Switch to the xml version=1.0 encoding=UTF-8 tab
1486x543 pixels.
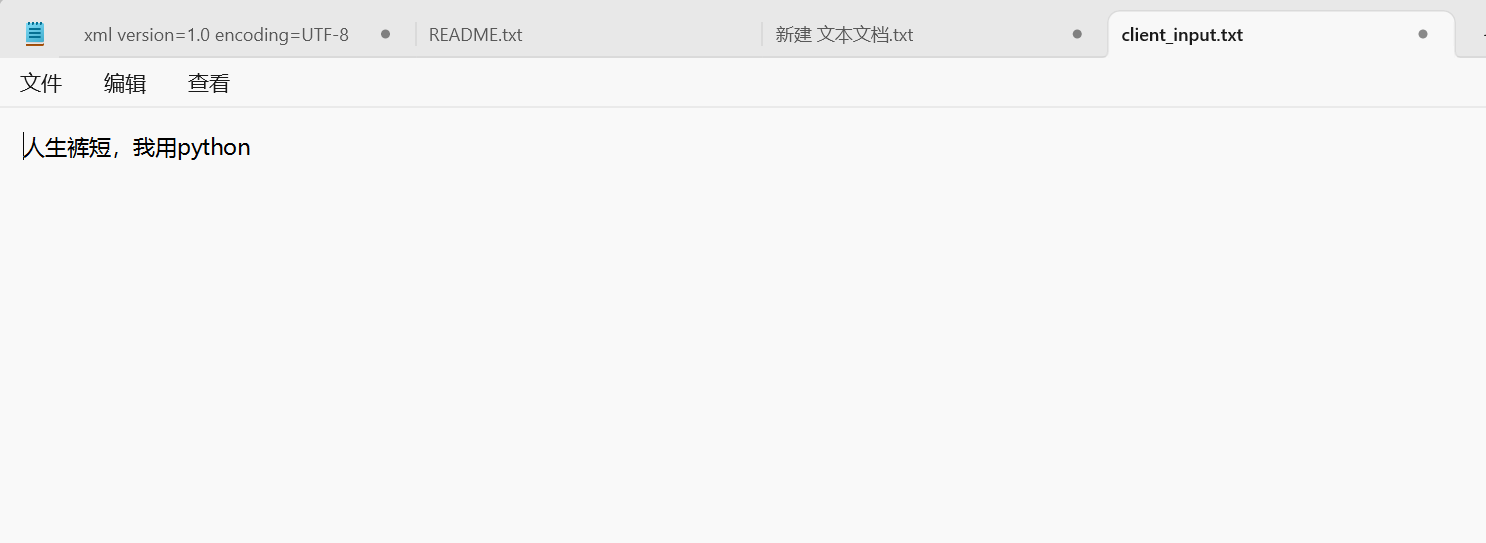(216, 35)
